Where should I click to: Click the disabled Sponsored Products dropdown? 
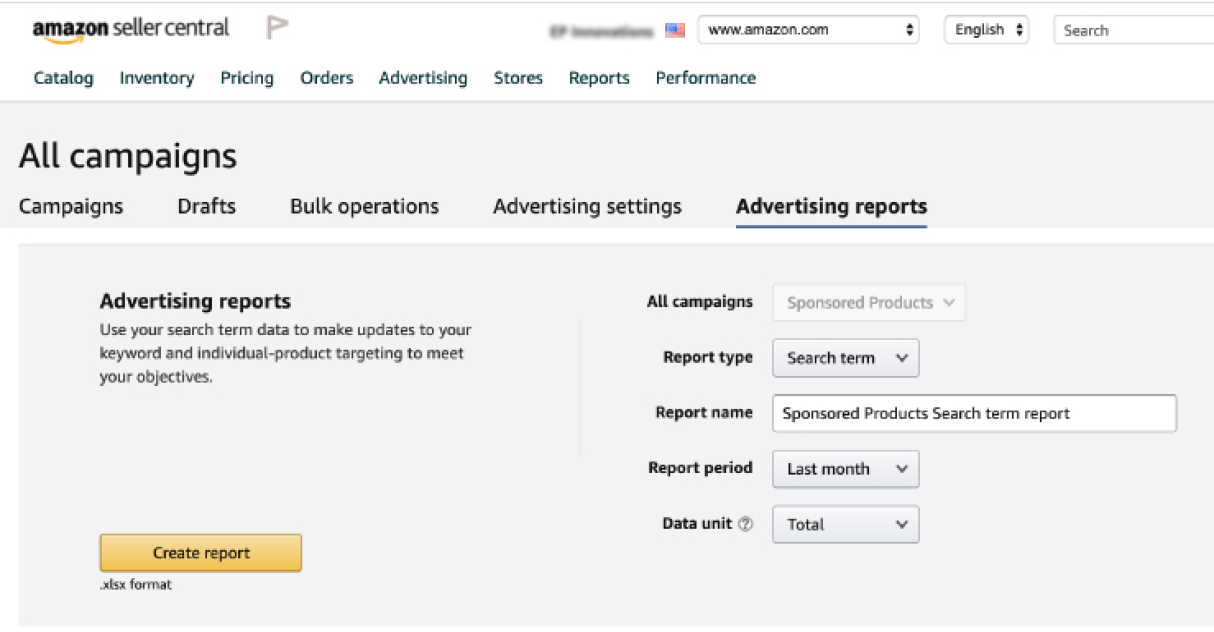click(x=869, y=303)
